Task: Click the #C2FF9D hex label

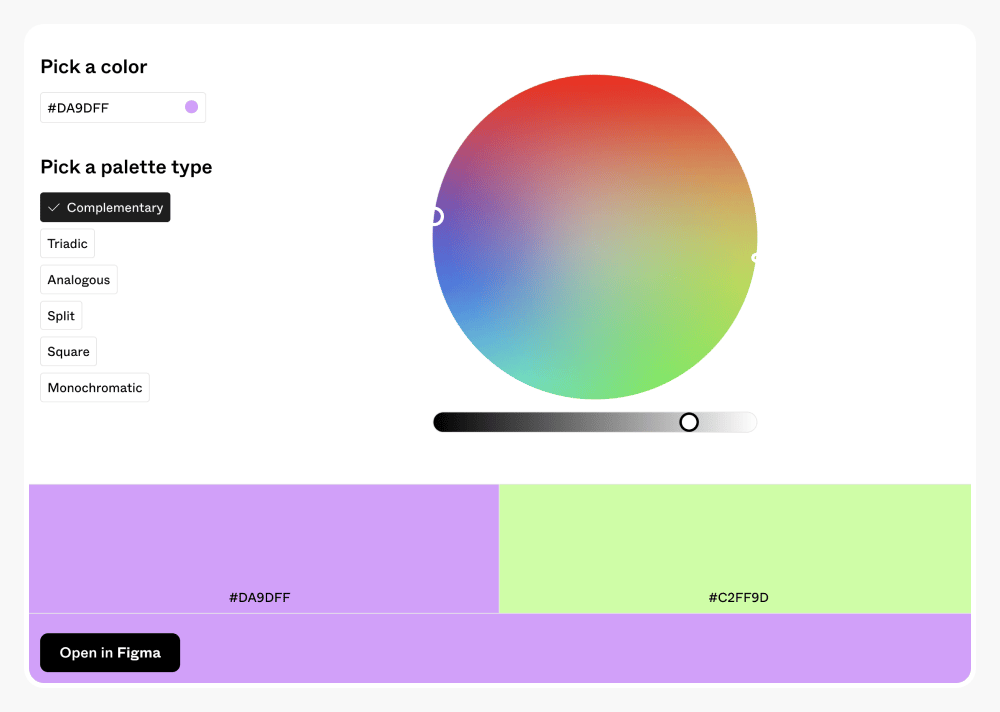Action: click(x=739, y=598)
